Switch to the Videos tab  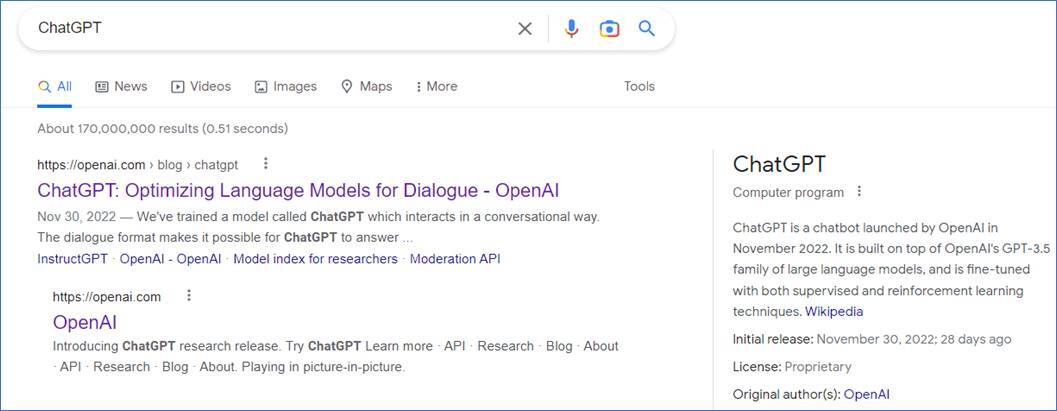[x=201, y=87]
